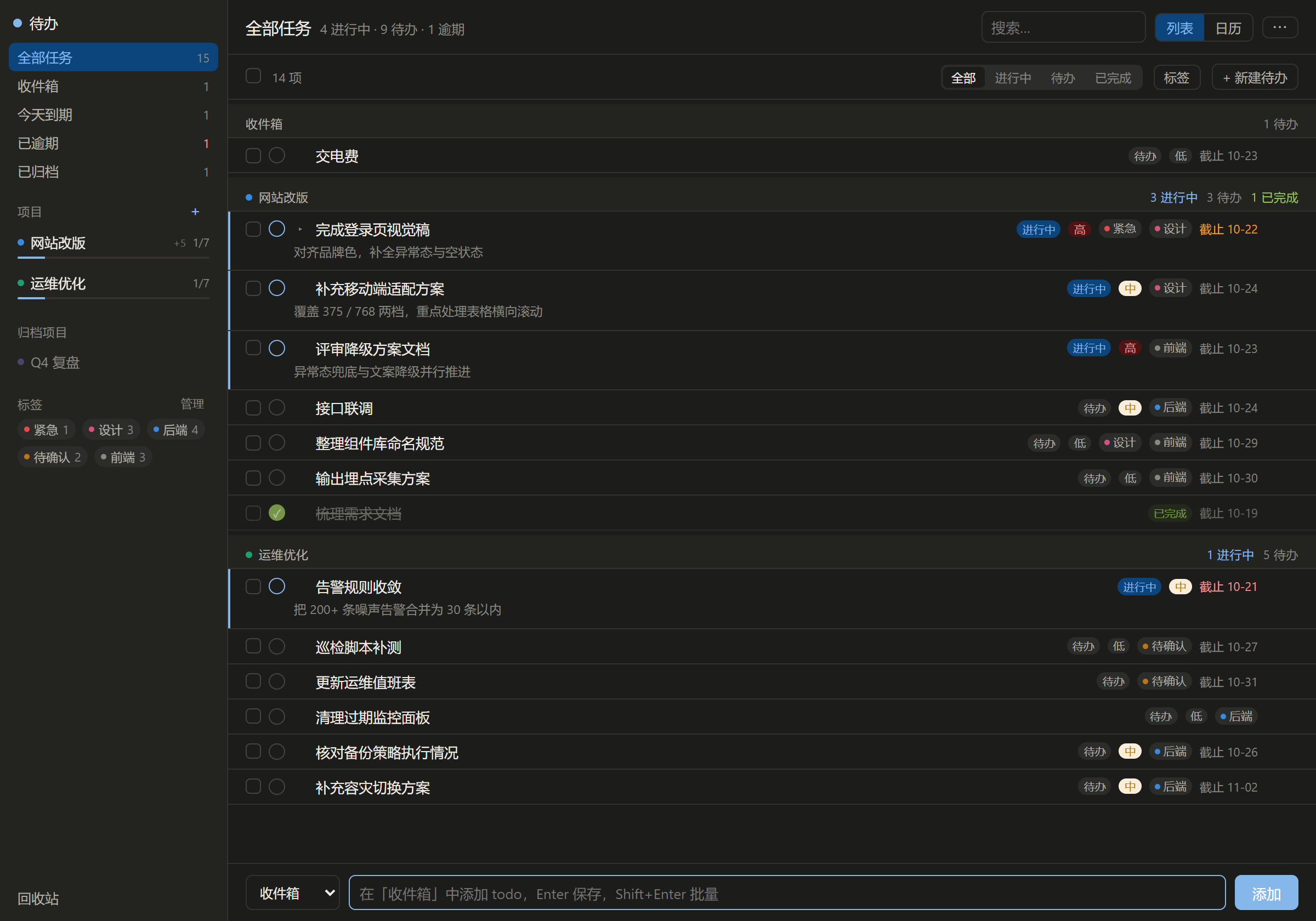The image size is (1316, 921).
Task: Open the three-dots more menu
Action: [1279, 27]
